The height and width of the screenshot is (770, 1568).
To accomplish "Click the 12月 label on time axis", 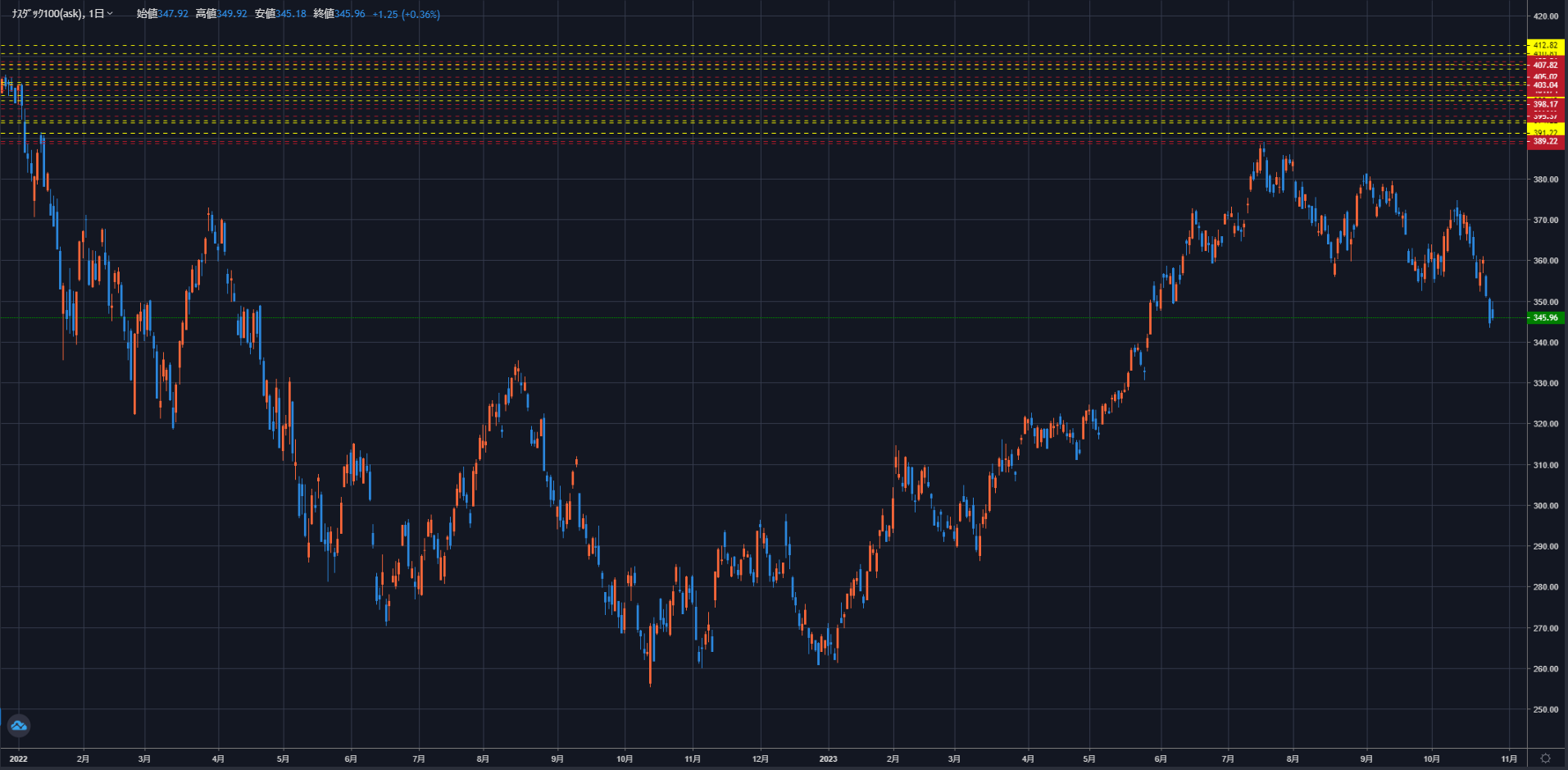I will tap(761, 759).
